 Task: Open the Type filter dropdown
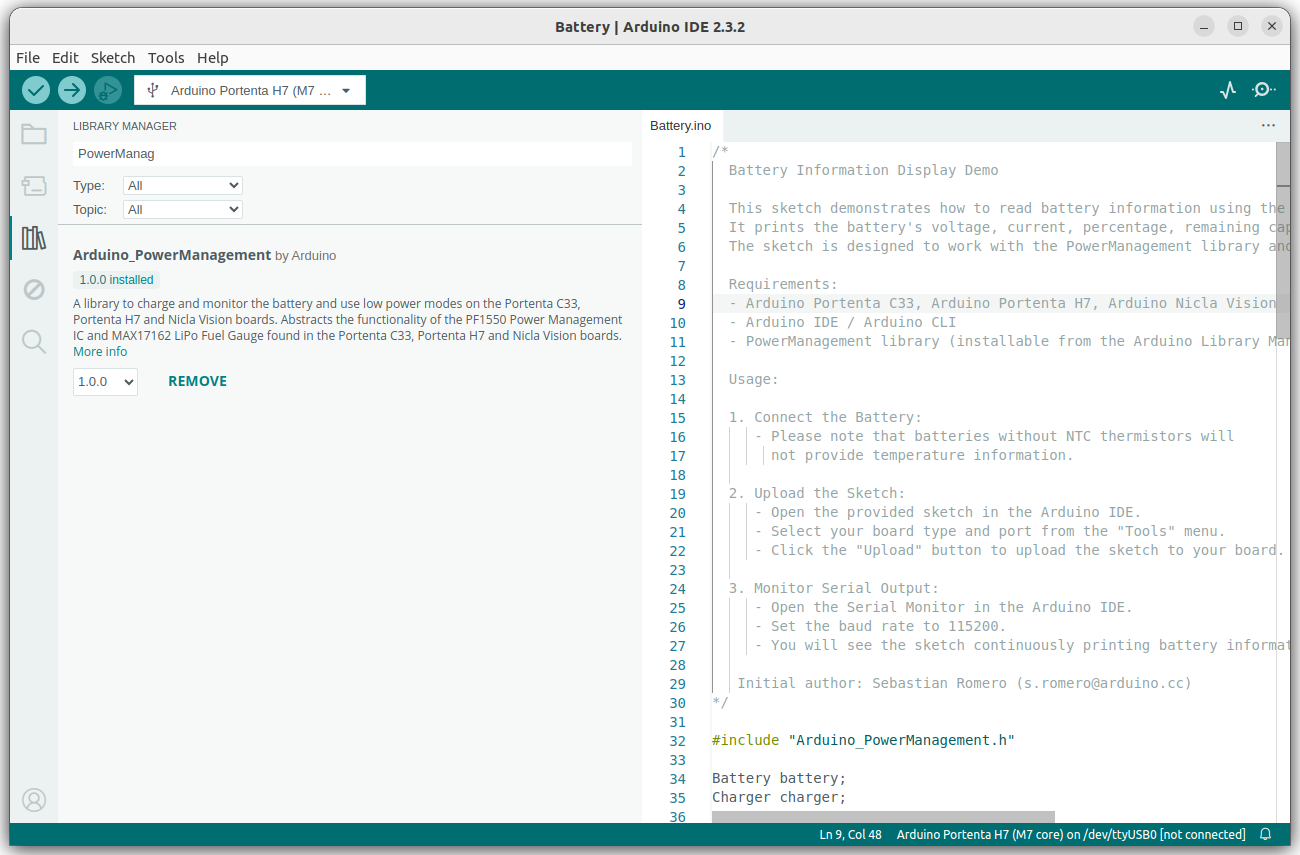click(x=183, y=186)
